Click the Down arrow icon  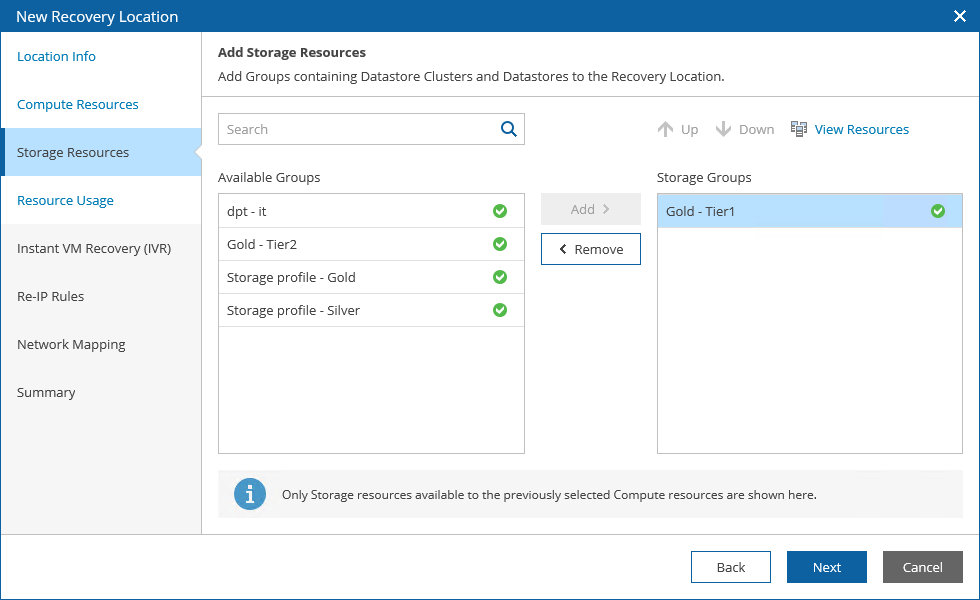[724, 129]
